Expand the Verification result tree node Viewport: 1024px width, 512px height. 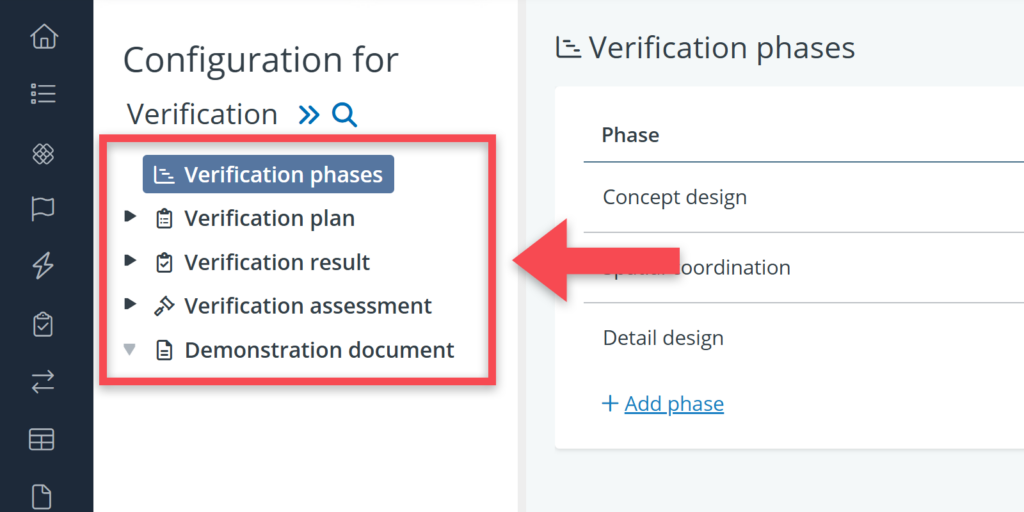[130, 261]
